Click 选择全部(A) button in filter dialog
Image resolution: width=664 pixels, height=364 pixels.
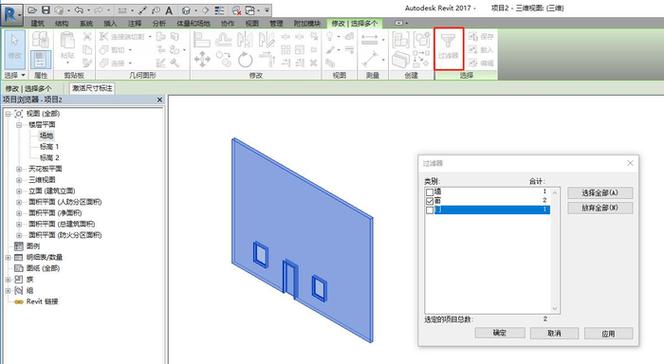[x=600, y=193]
